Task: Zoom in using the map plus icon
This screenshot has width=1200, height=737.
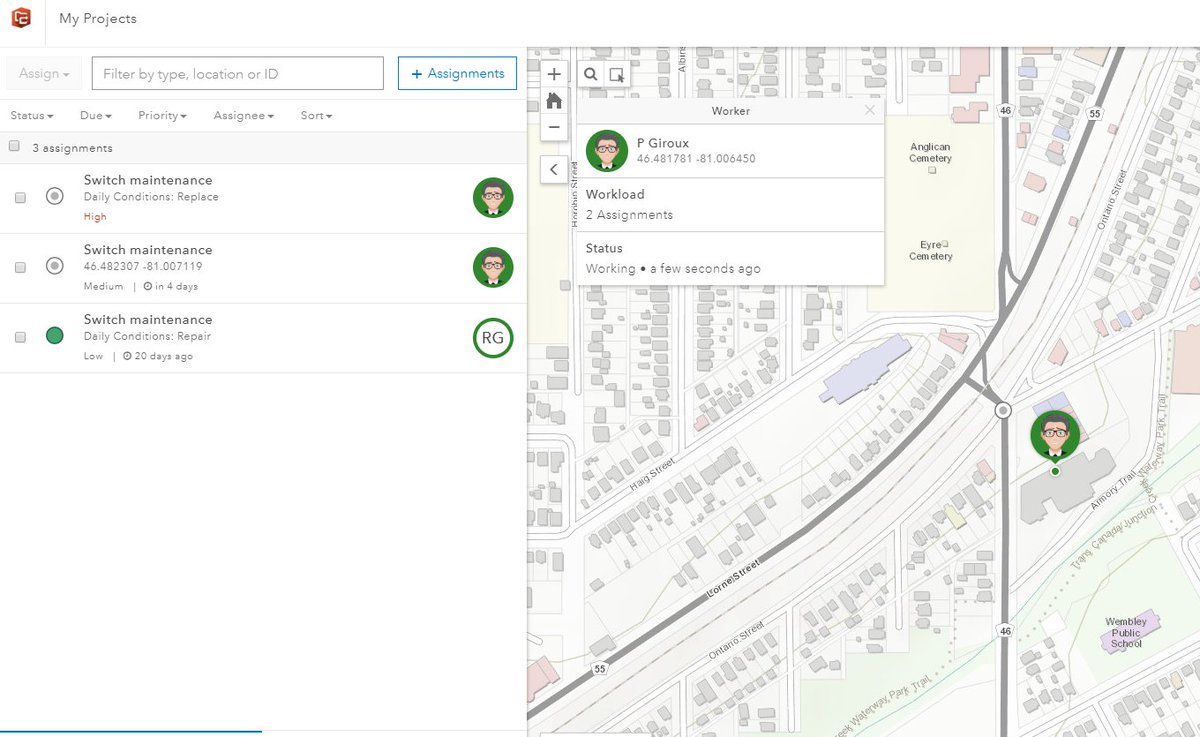Action: point(554,73)
